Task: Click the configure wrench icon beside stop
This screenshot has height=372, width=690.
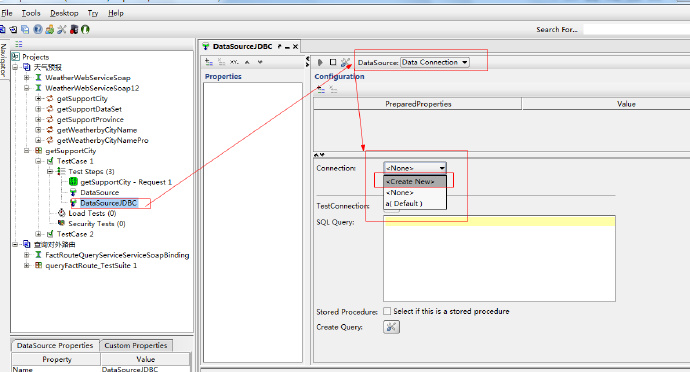Action: pyautogui.click(x=345, y=63)
